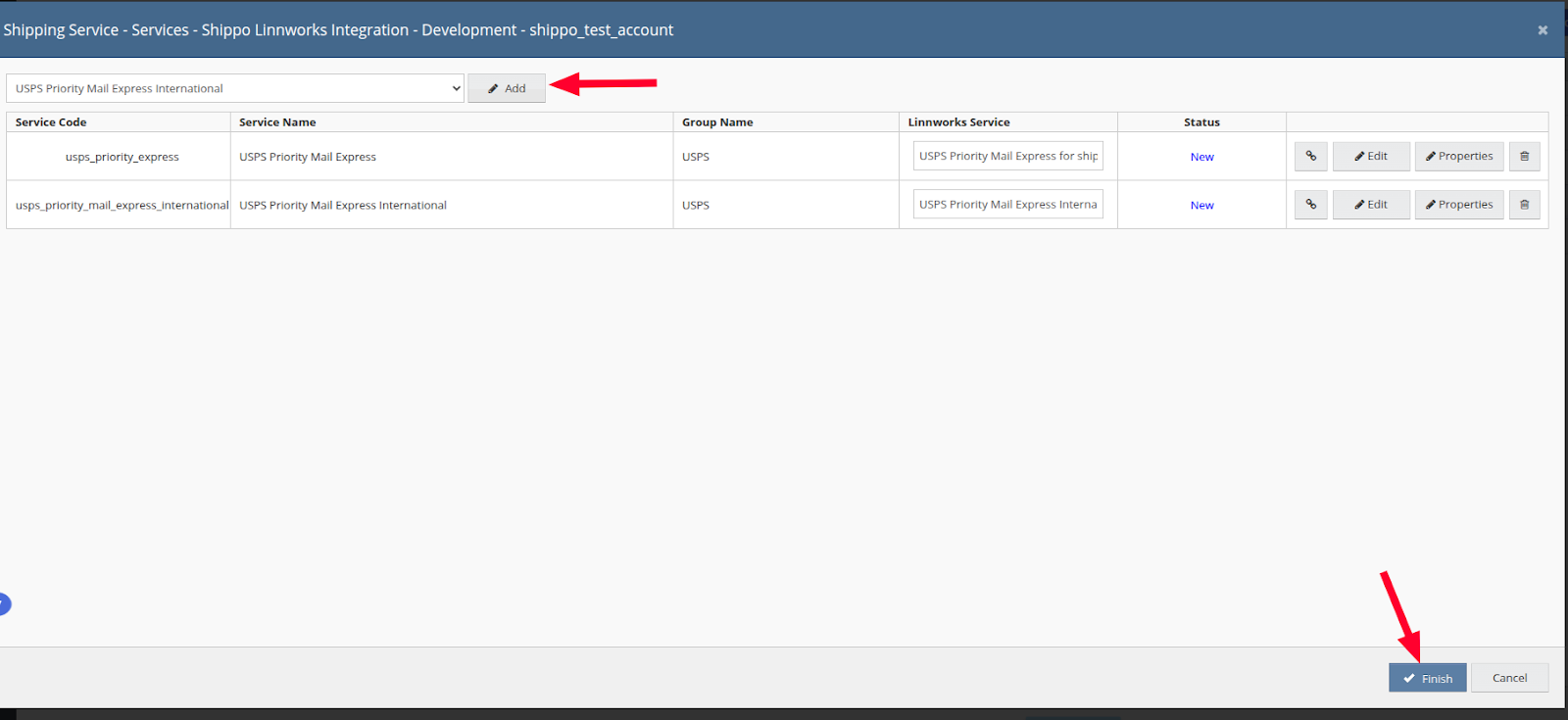The height and width of the screenshot is (720, 1568).
Task: Edit the USPS Priority Mail Express service
Action: [1371, 156]
